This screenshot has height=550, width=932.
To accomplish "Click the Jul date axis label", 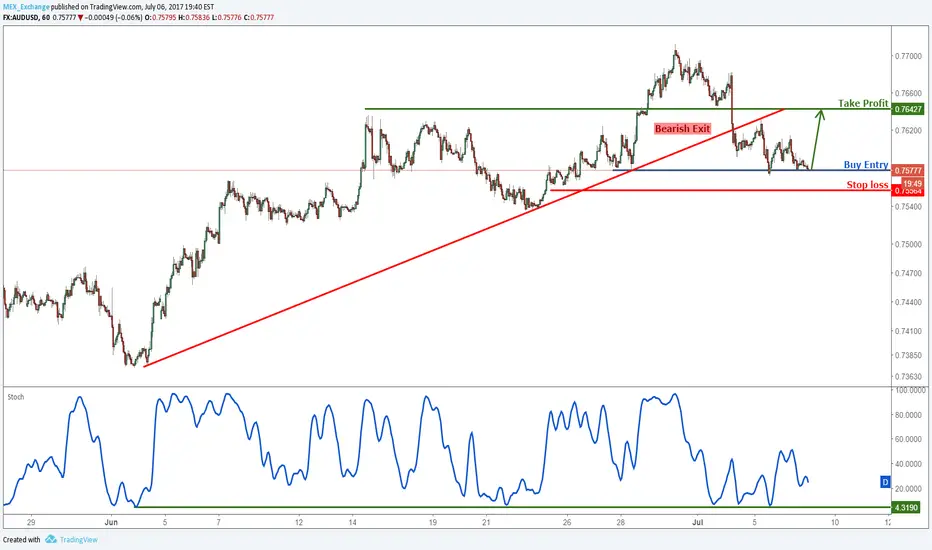I will click(x=697, y=523).
